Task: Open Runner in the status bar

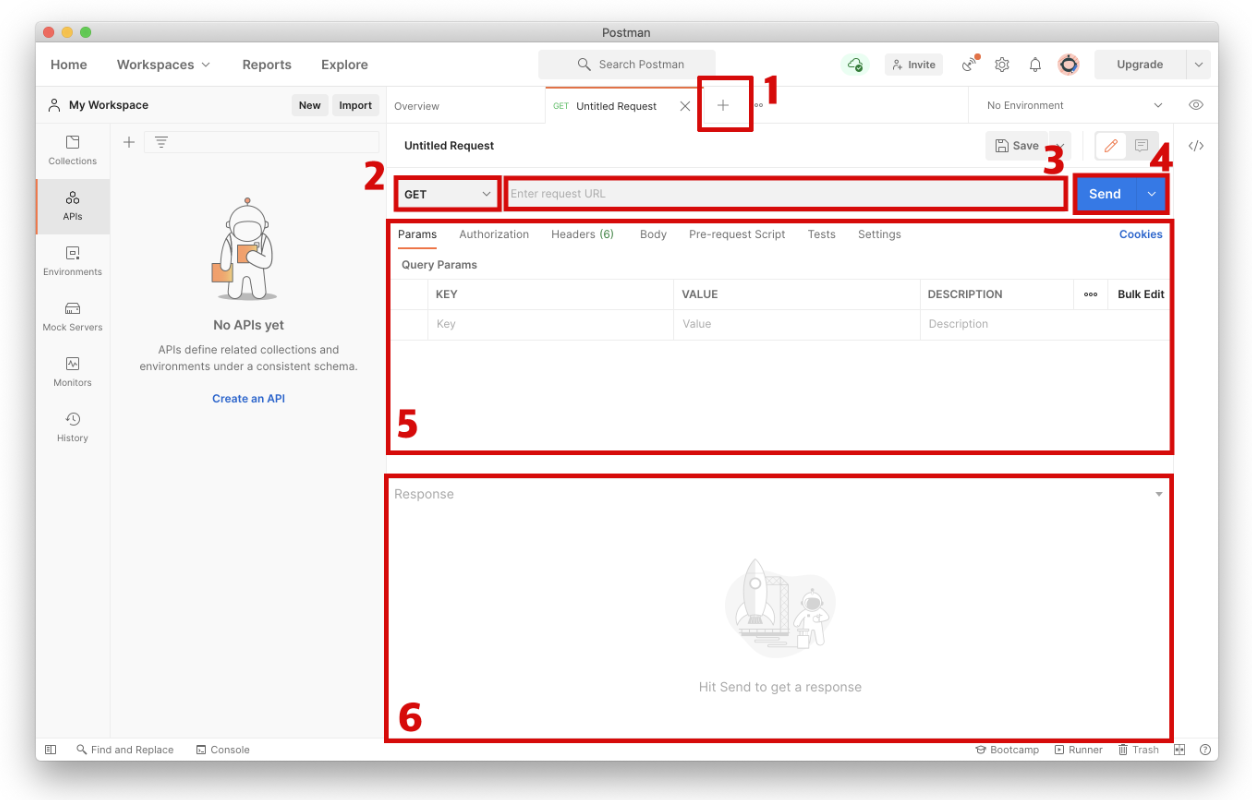Action: pyautogui.click(x=1078, y=749)
